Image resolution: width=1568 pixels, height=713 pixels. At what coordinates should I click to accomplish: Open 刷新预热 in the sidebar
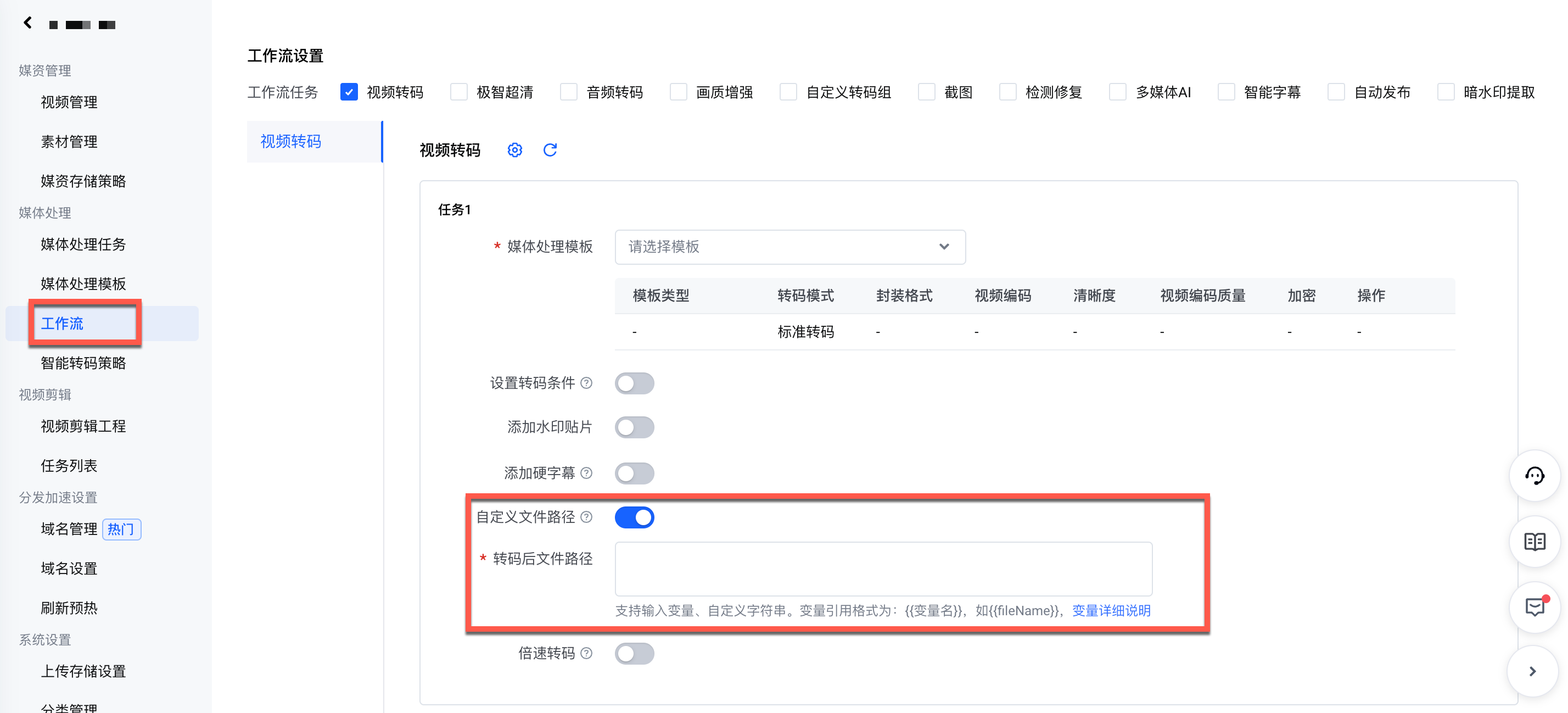[x=69, y=608]
